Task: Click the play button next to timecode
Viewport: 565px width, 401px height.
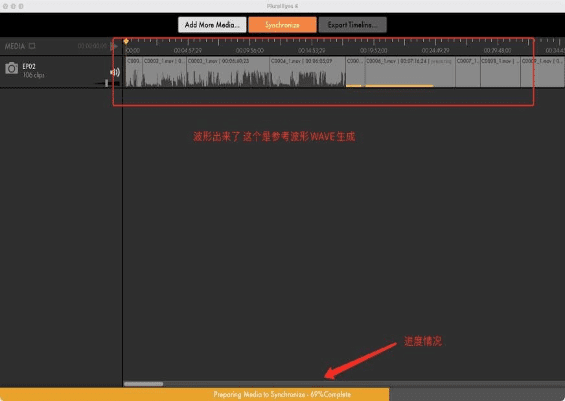Action: click(x=114, y=46)
